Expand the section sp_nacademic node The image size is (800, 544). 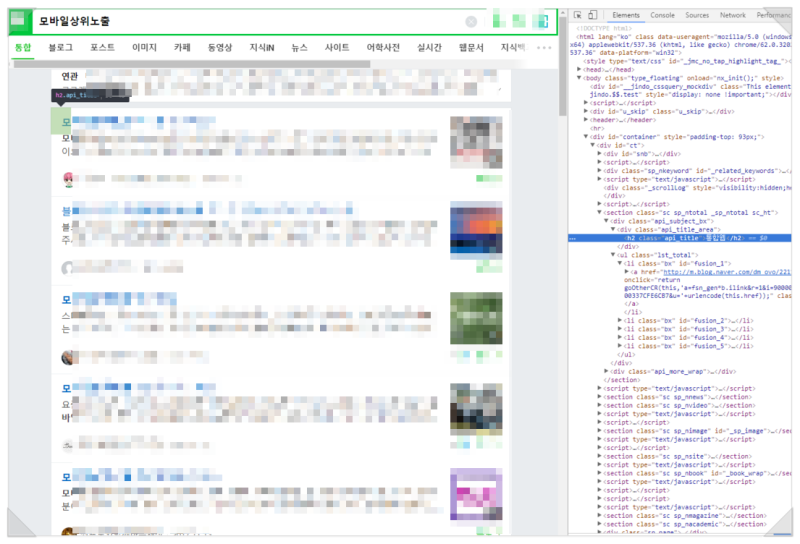click(x=599, y=525)
